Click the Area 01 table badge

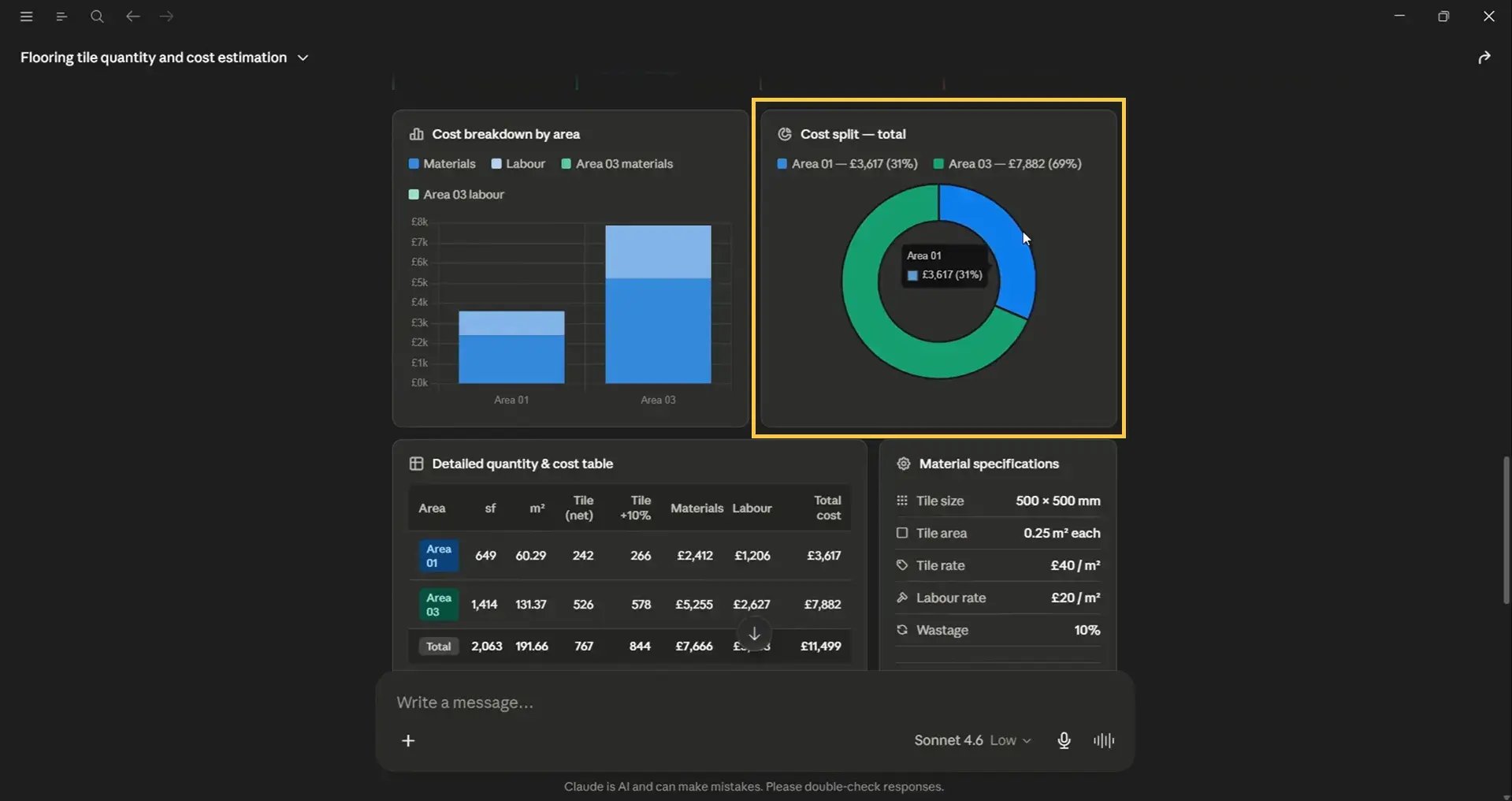[438, 556]
